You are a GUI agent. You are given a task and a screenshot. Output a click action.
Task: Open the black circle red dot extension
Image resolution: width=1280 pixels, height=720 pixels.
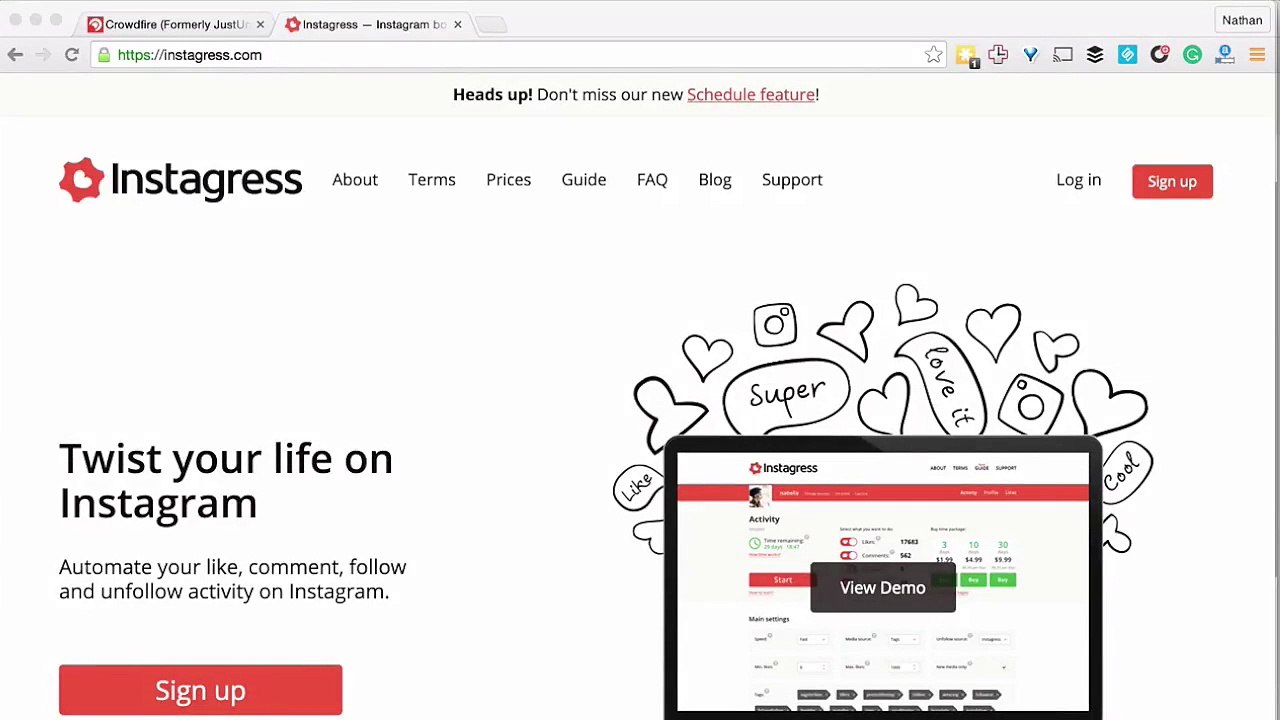[x=1160, y=55]
